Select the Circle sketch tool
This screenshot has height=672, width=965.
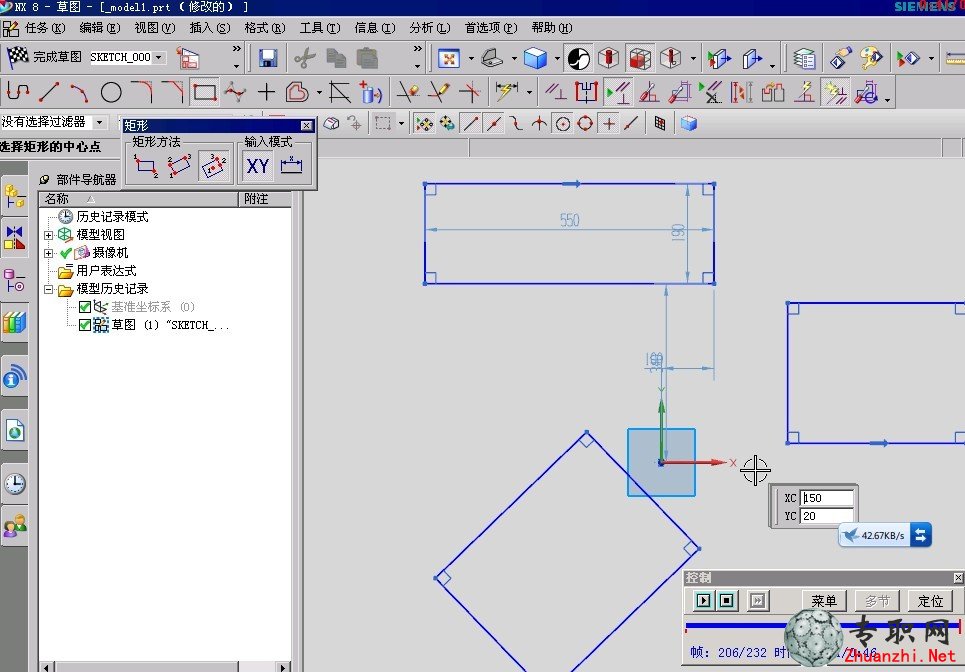[x=111, y=92]
